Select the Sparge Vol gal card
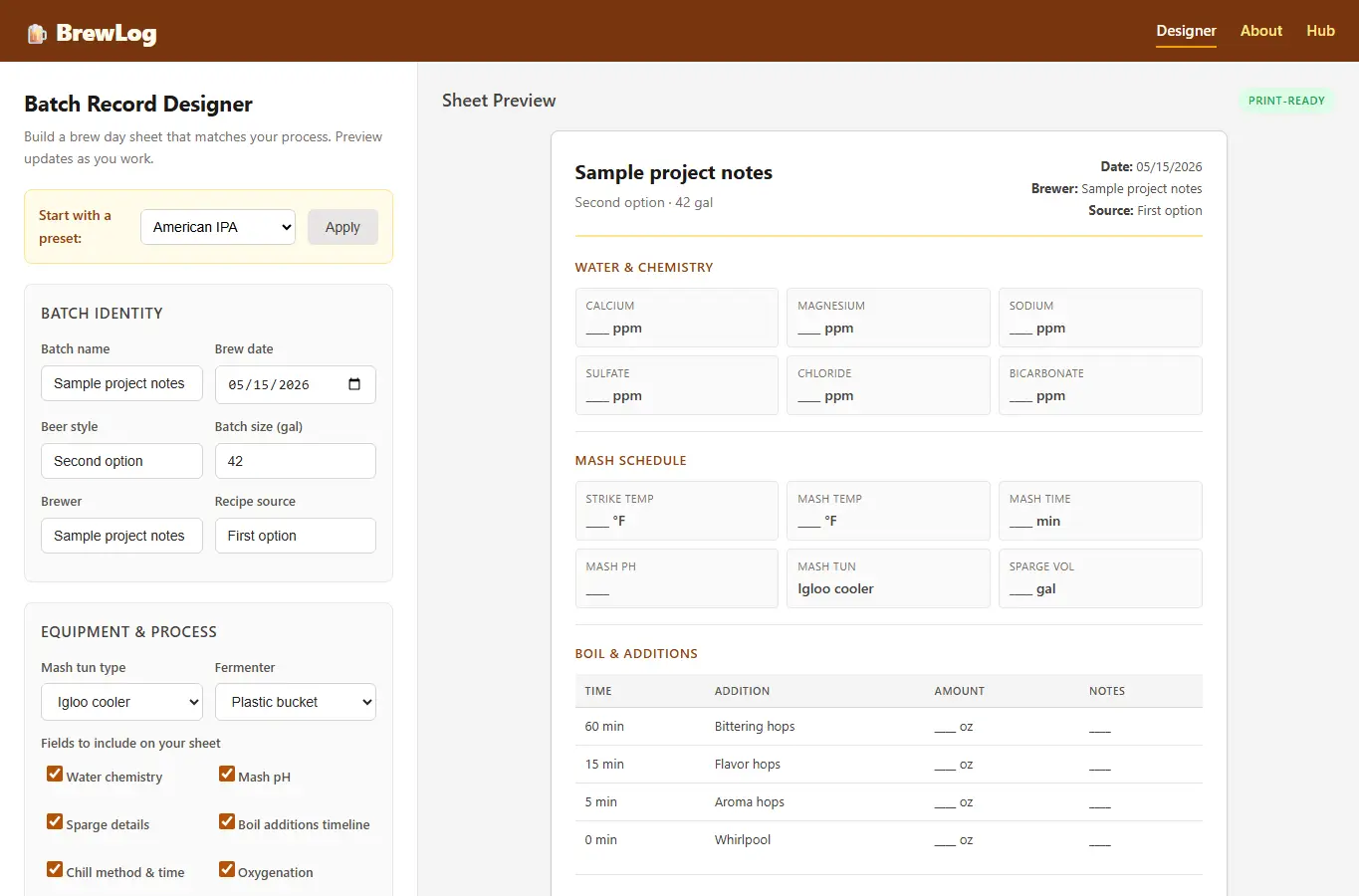Viewport: 1359px width, 896px height. (x=1100, y=578)
